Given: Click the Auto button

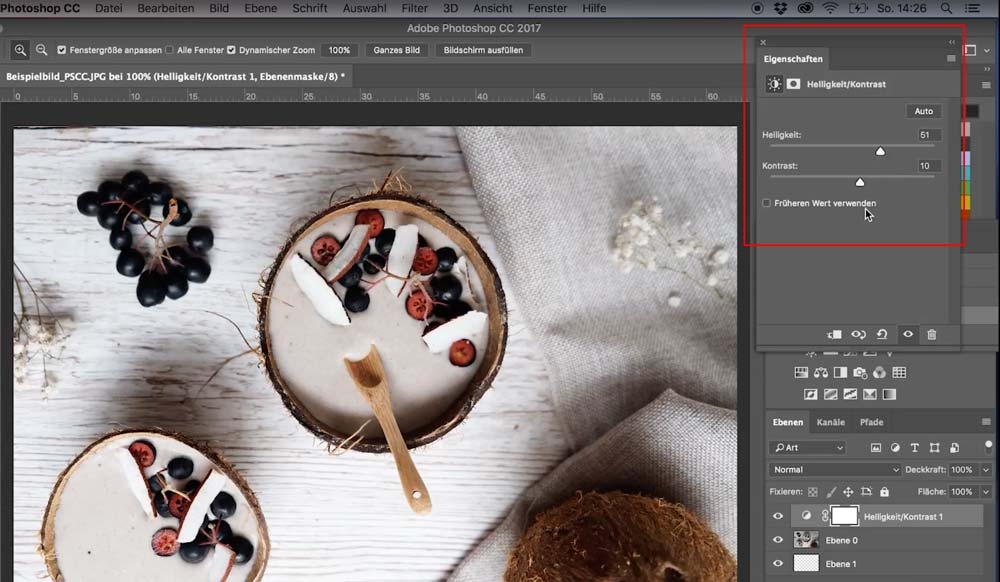Looking at the screenshot, I should click(923, 111).
